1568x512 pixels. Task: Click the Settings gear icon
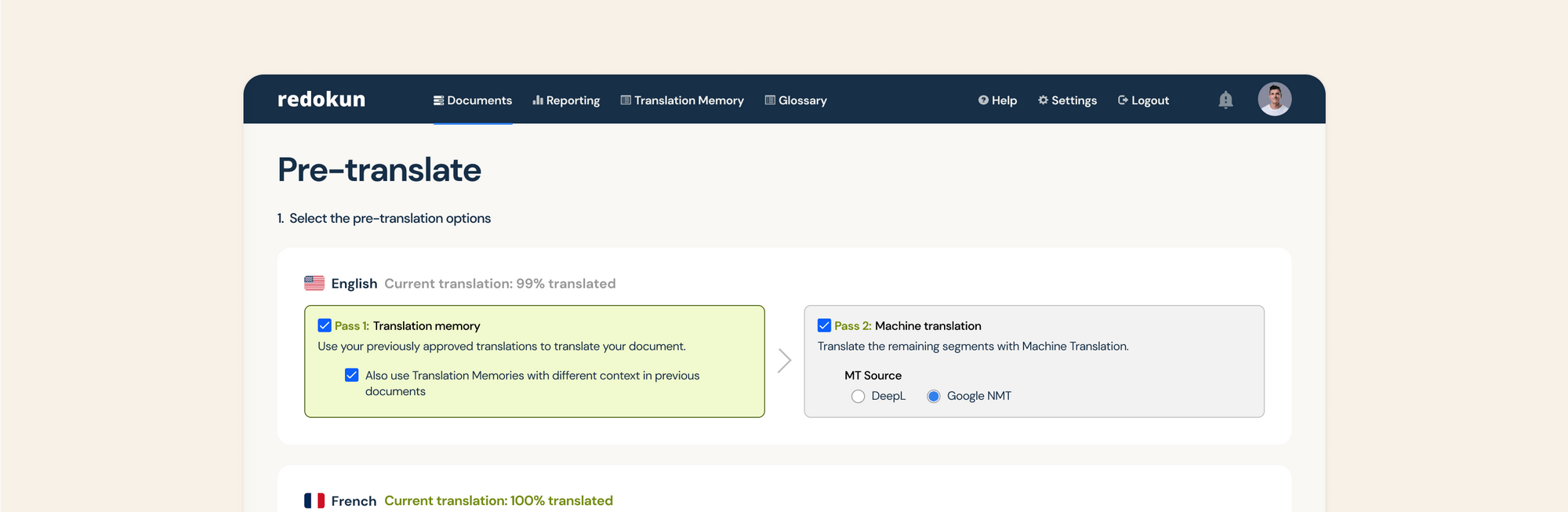1042,100
